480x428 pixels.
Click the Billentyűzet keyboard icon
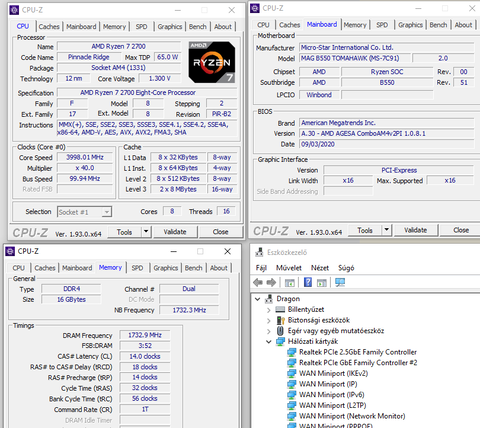[280, 309]
